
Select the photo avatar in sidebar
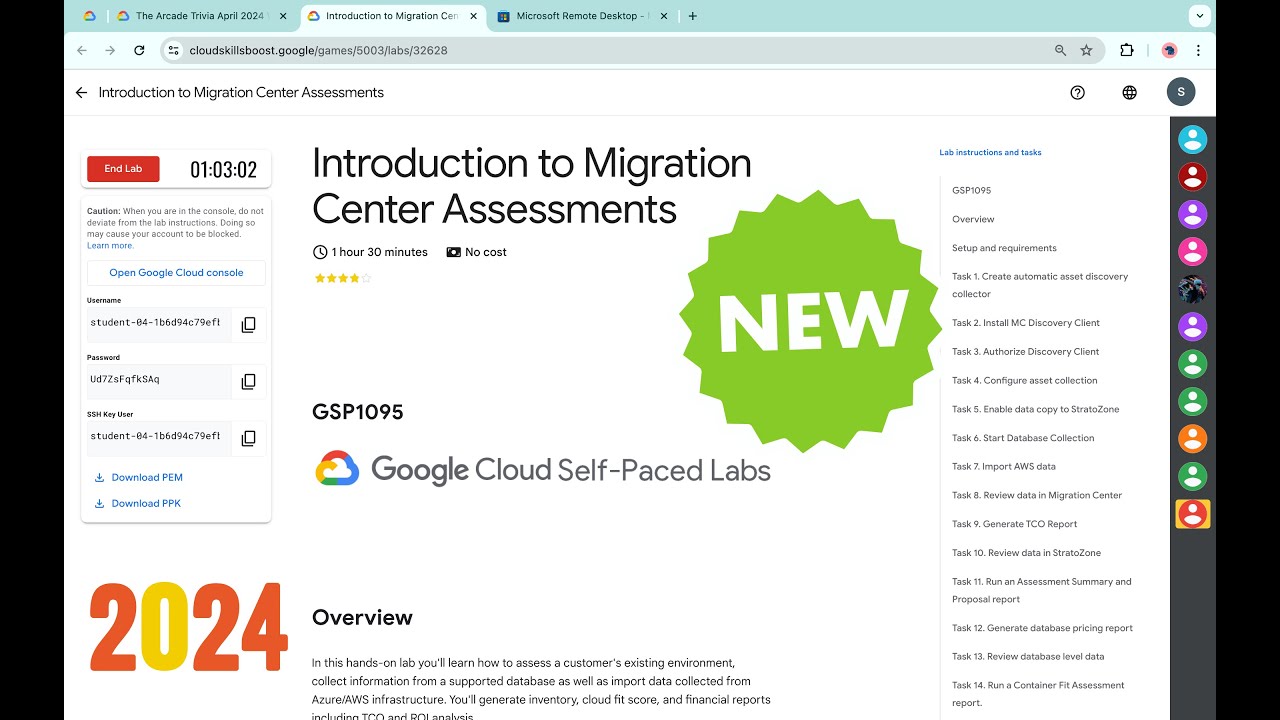(x=1192, y=289)
